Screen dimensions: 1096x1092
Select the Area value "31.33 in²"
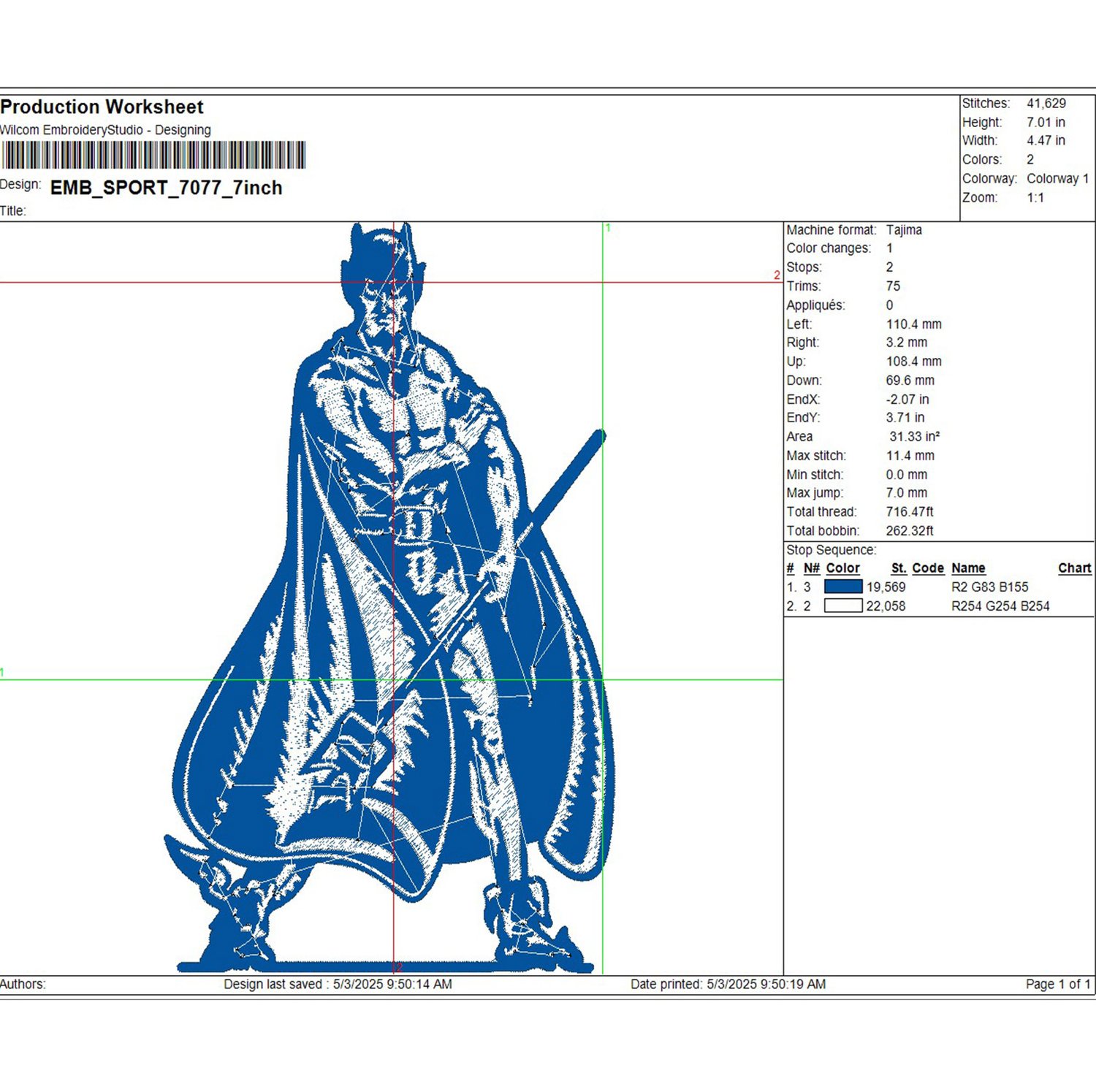tap(915, 437)
